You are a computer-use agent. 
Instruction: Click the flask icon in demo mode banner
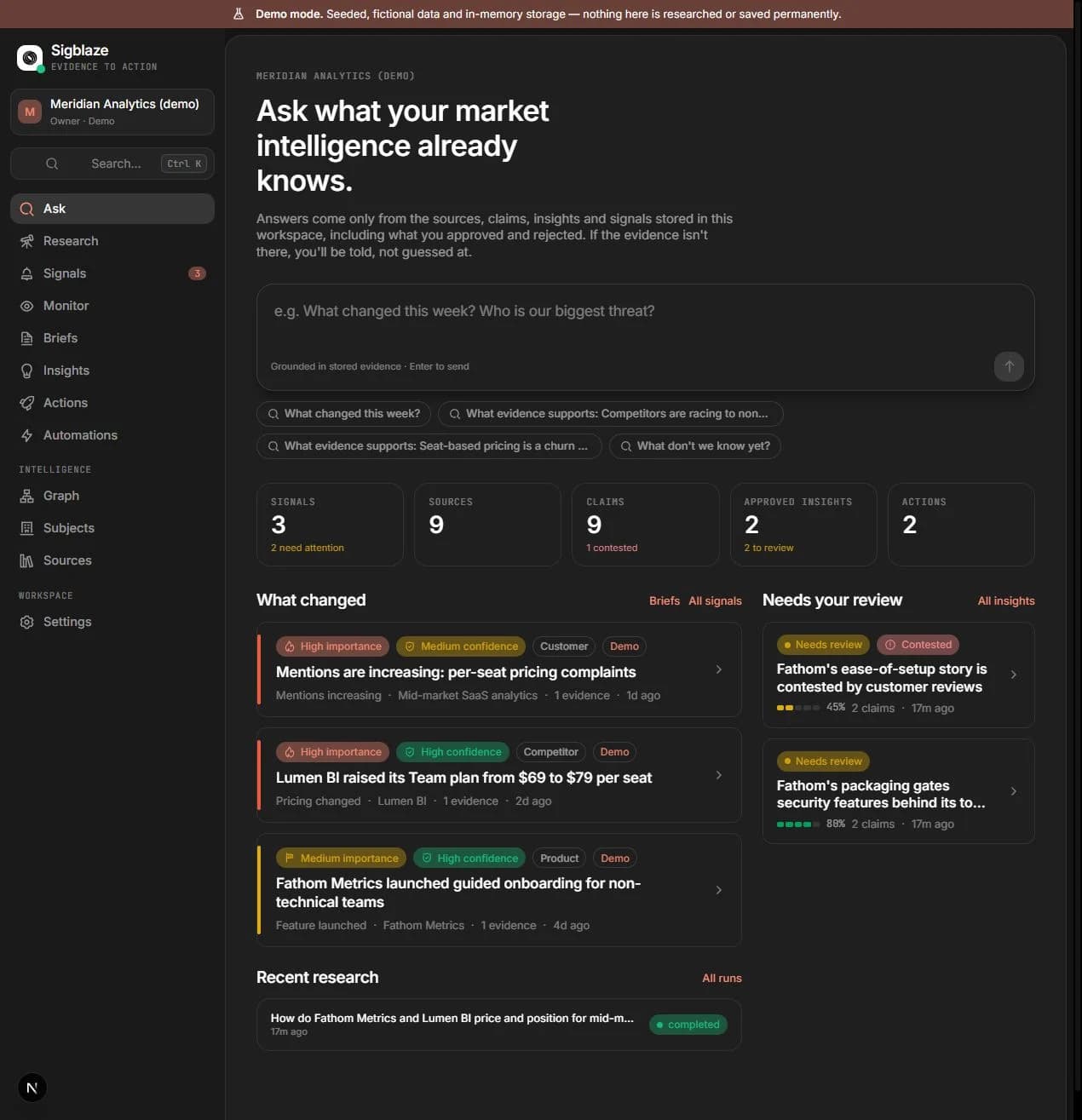[239, 14]
